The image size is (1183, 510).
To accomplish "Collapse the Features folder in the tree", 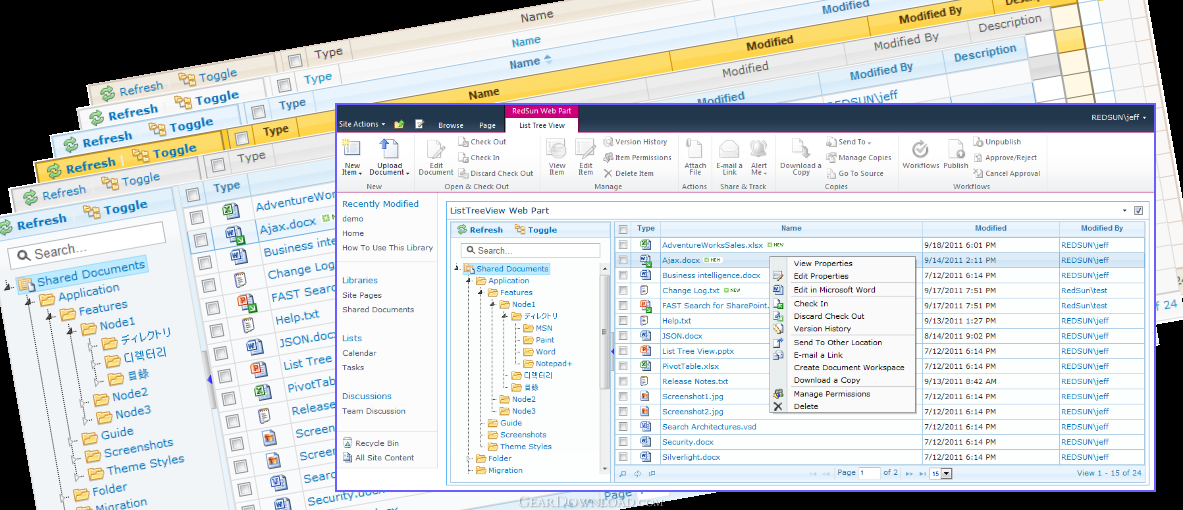I will tap(481, 292).
